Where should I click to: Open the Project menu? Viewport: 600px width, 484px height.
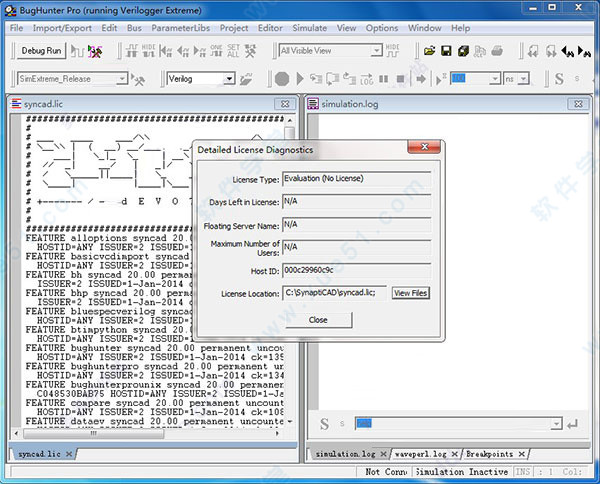234,28
